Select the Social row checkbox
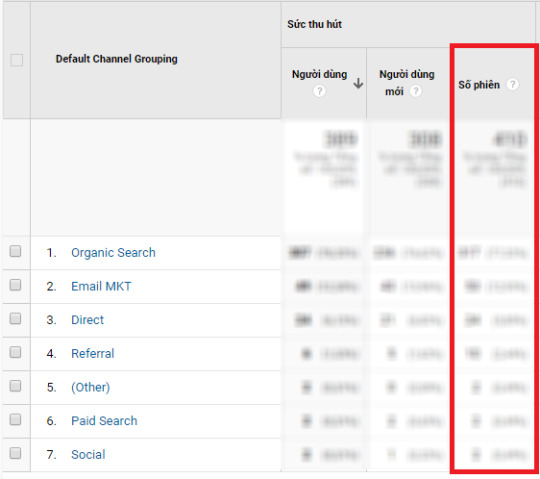540x479 pixels. (x=15, y=453)
